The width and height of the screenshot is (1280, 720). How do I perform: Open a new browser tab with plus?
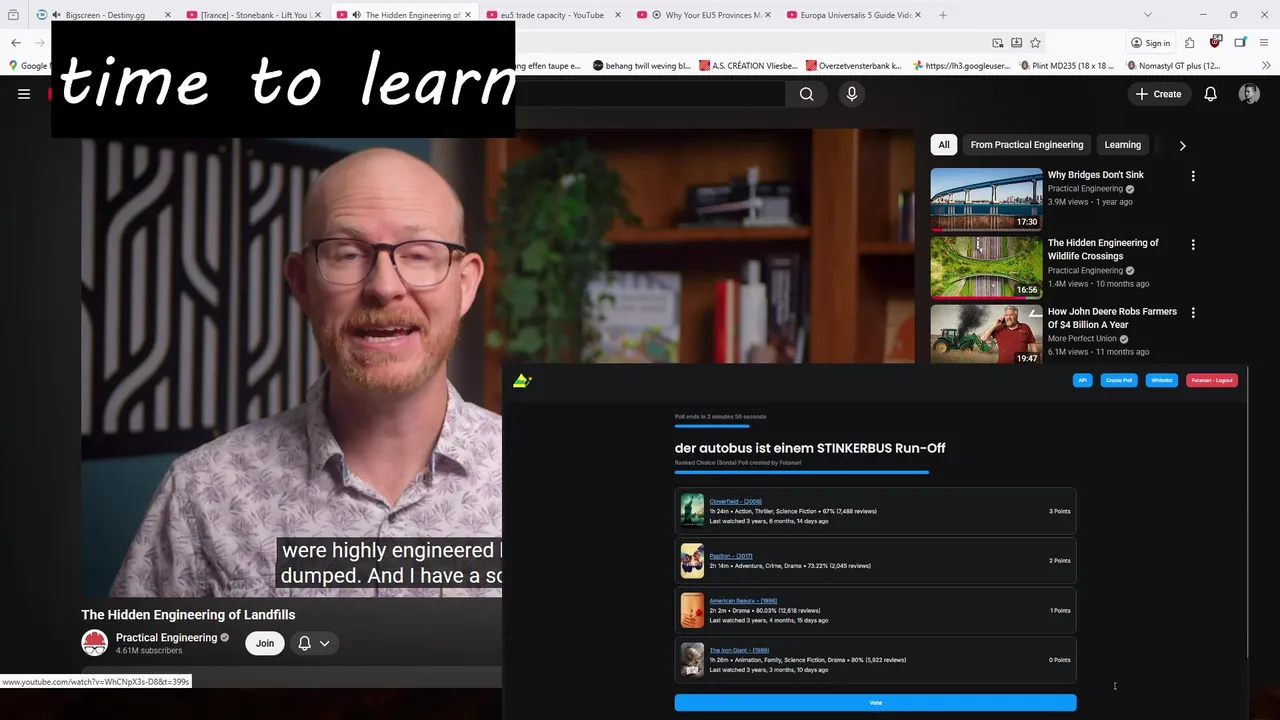(x=943, y=15)
